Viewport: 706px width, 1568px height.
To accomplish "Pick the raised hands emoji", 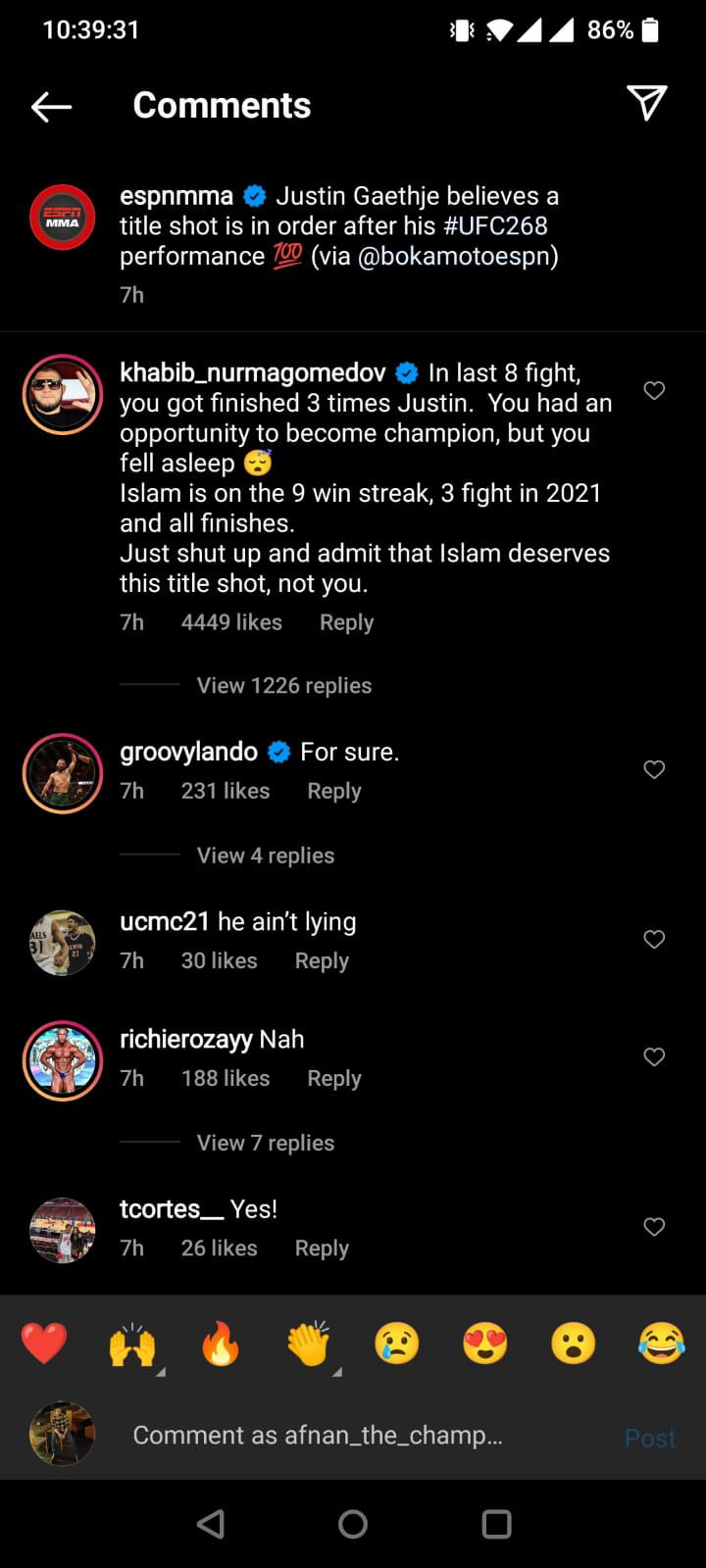I will click(132, 1344).
